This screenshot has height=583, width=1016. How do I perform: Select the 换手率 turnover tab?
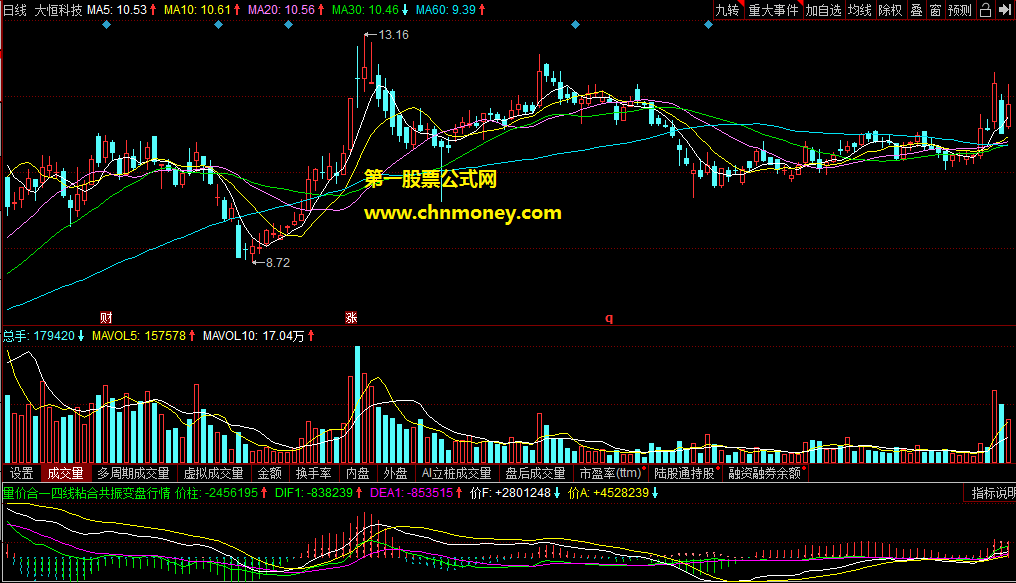pyautogui.click(x=314, y=474)
